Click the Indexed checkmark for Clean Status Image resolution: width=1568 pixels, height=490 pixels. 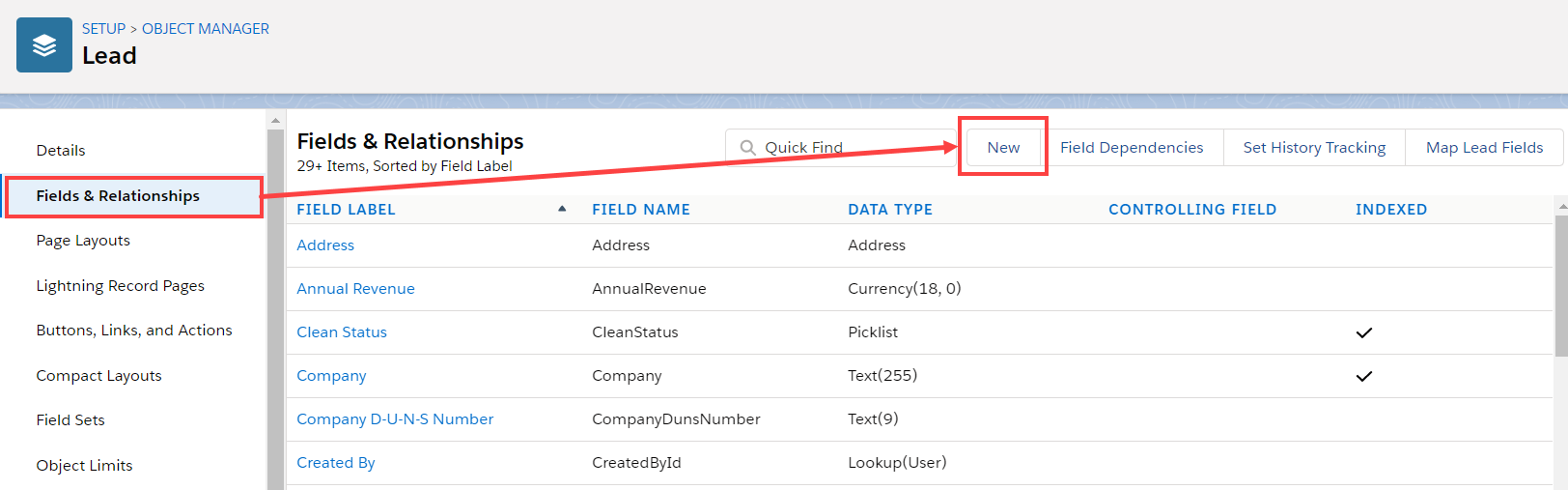[x=1363, y=332]
